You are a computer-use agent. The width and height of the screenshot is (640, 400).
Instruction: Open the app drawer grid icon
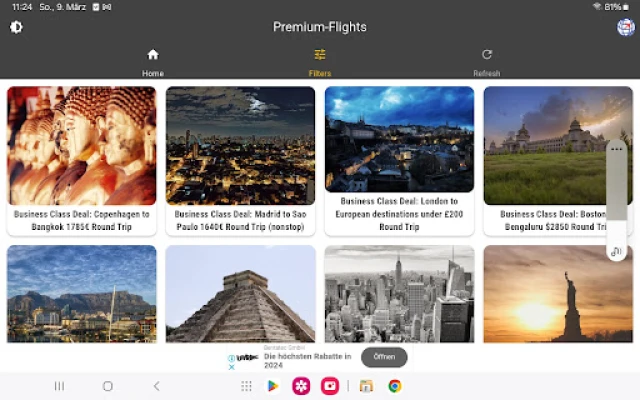(x=246, y=386)
